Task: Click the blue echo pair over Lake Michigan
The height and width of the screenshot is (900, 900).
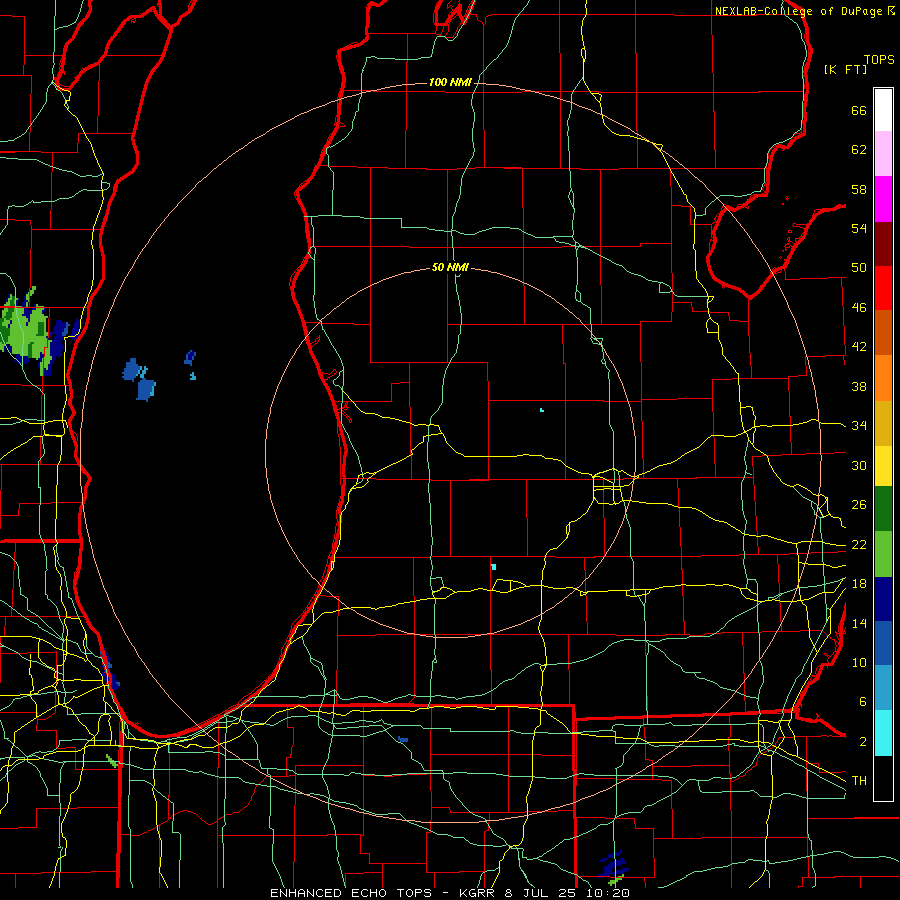Action: click(139, 379)
